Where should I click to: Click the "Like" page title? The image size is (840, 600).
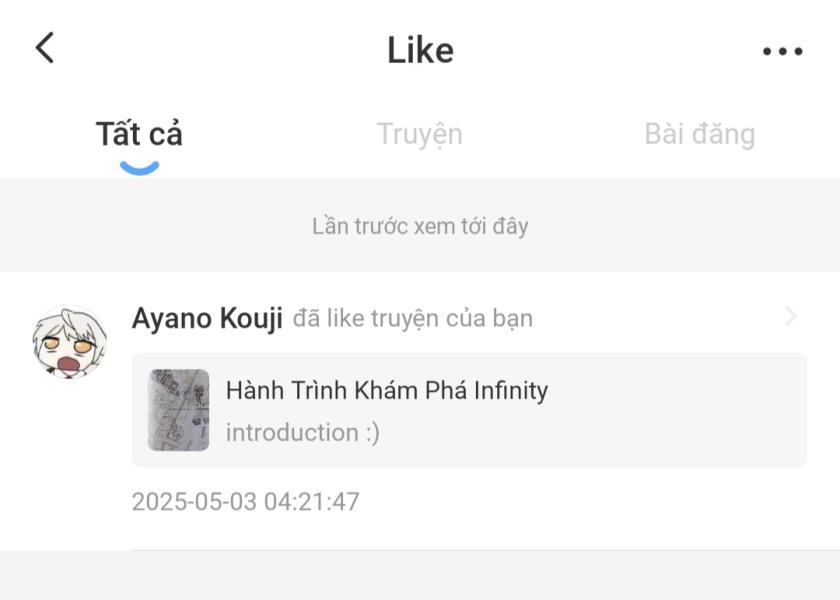click(x=420, y=51)
